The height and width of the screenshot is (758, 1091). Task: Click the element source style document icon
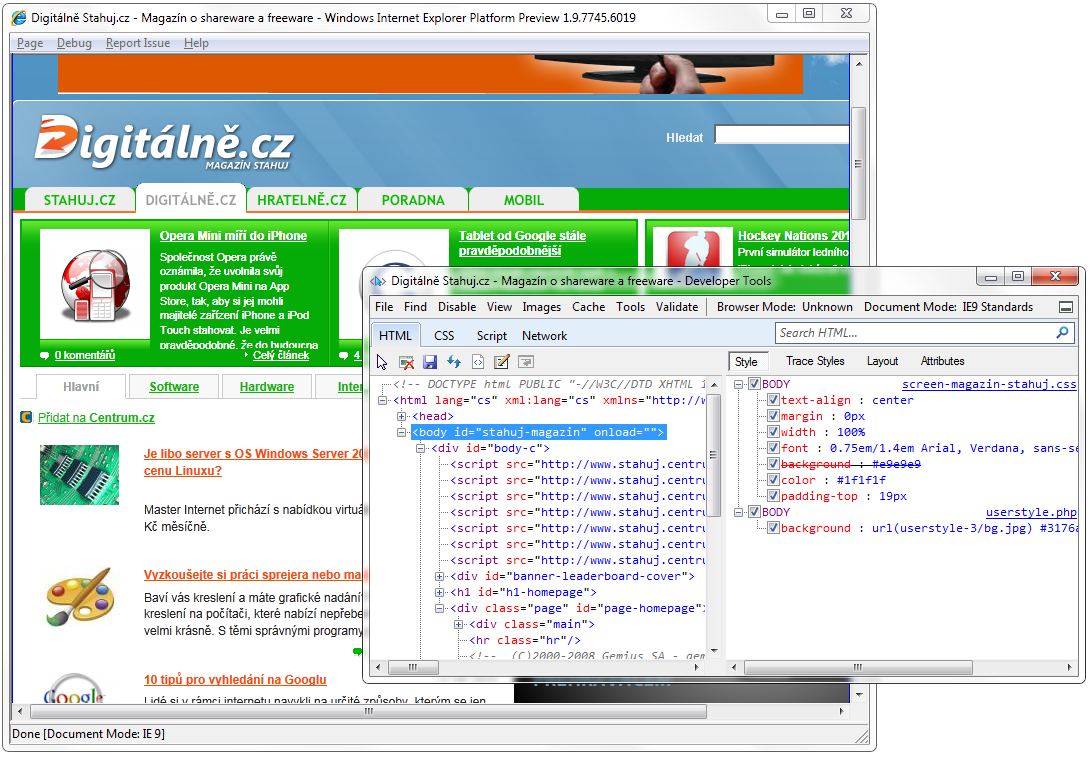pos(478,362)
